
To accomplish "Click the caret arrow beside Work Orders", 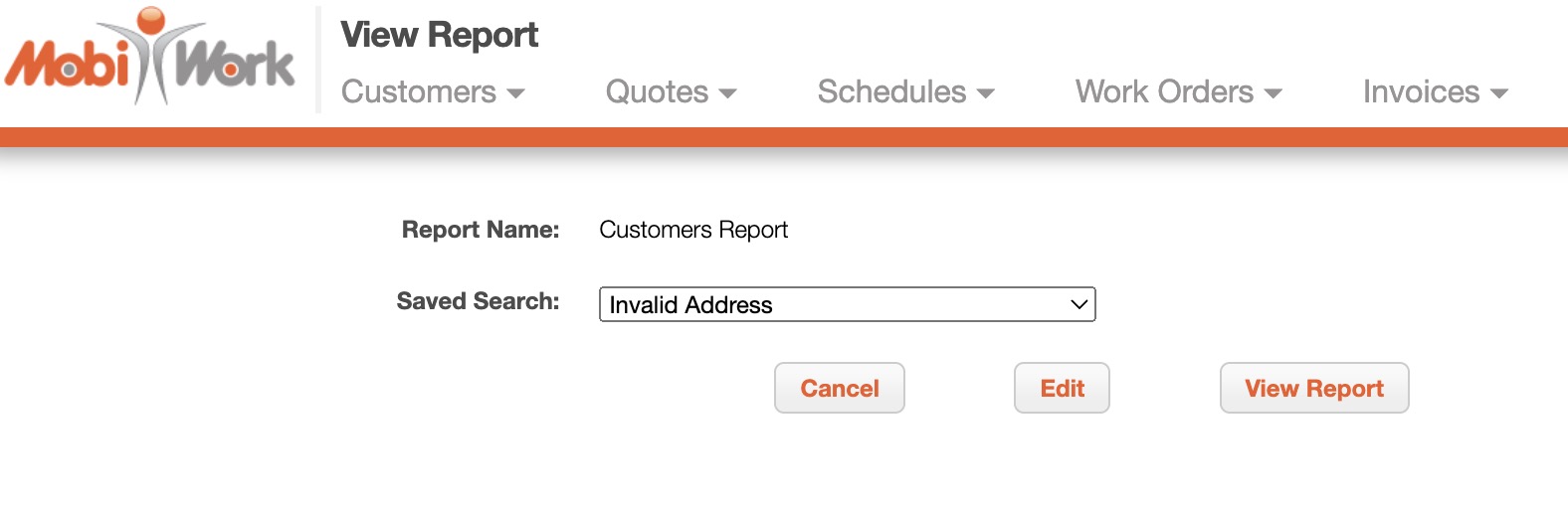I will coord(1273,93).
